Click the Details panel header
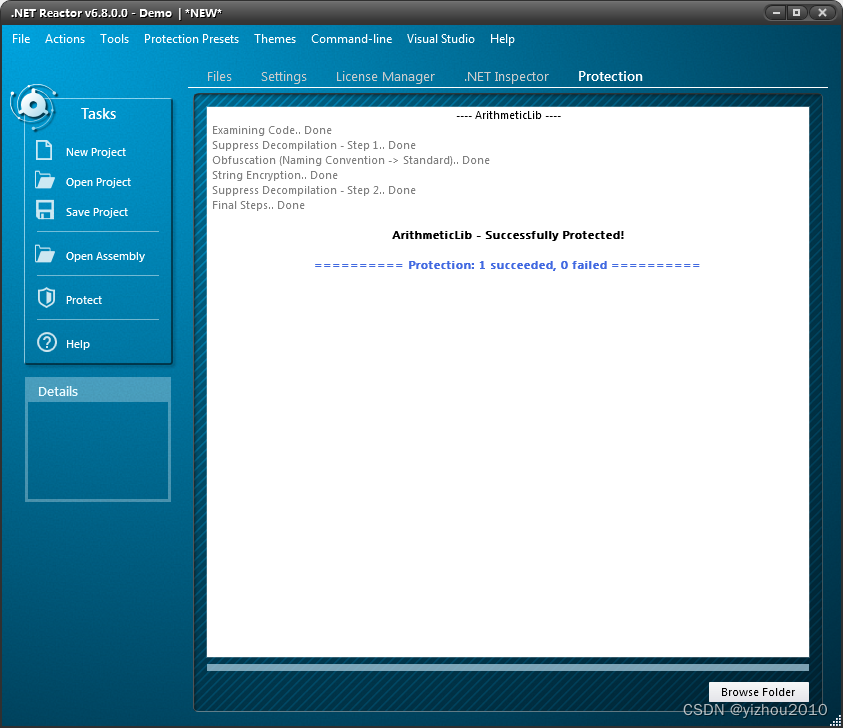This screenshot has height=728, width=843. point(98,391)
